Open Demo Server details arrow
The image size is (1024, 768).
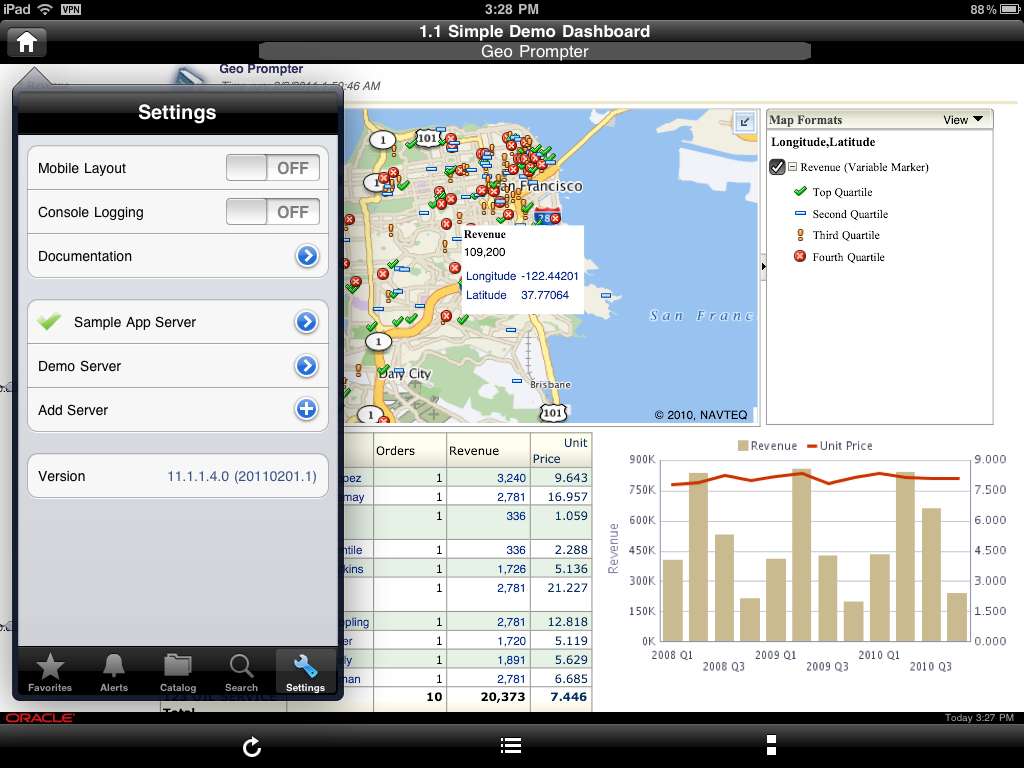306,366
